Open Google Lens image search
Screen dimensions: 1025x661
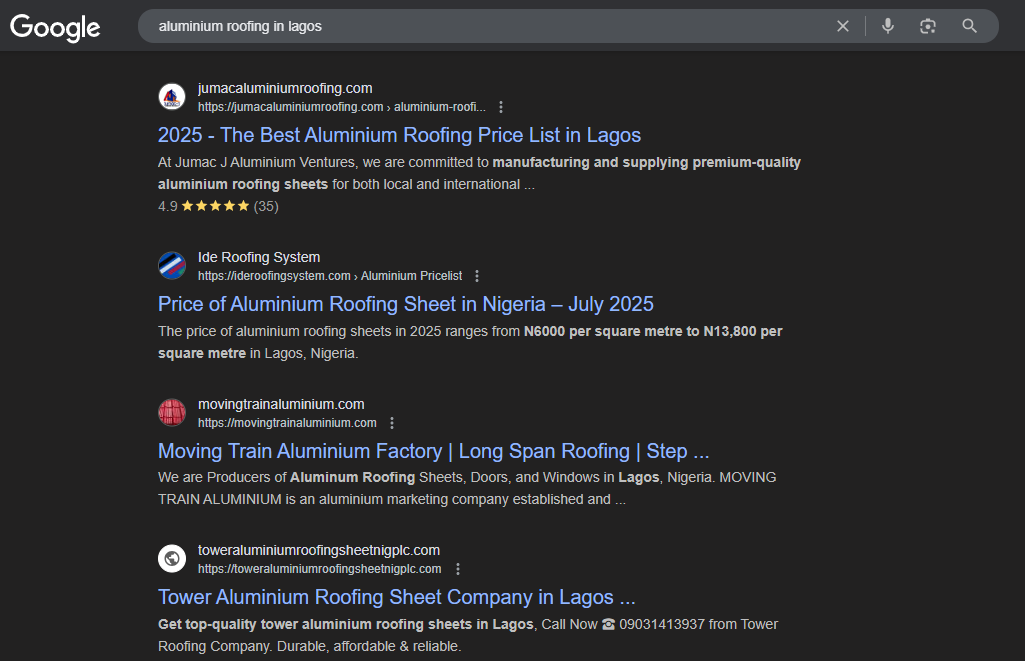point(928,26)
